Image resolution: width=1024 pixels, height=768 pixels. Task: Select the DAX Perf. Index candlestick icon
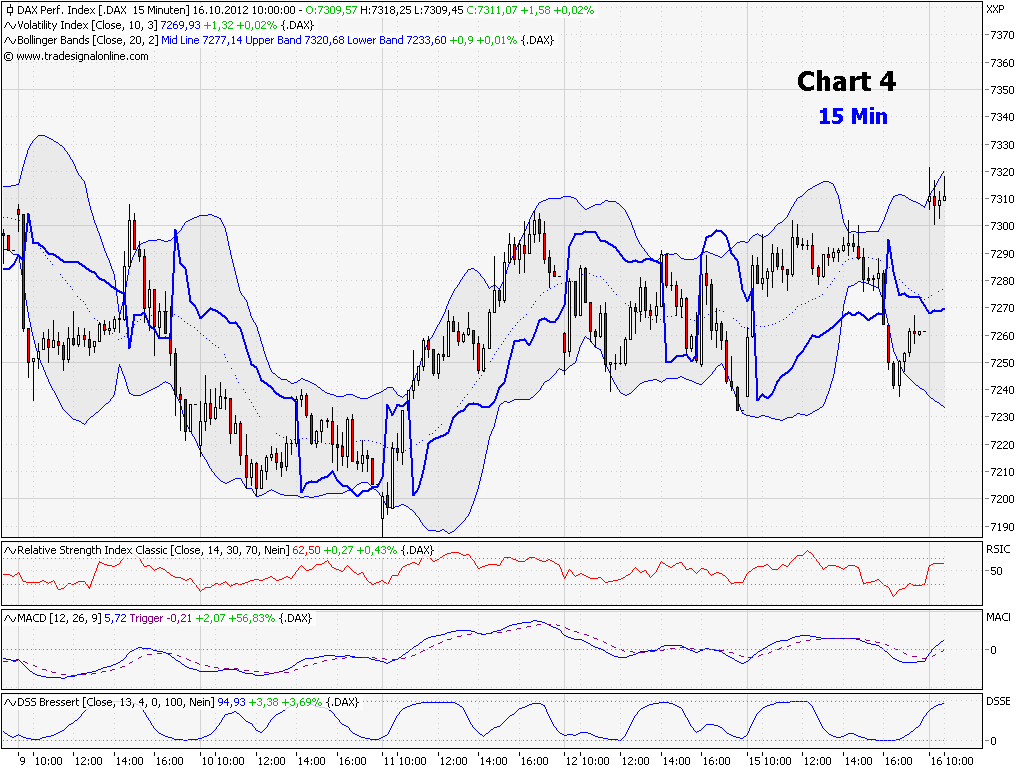(8, 10)
